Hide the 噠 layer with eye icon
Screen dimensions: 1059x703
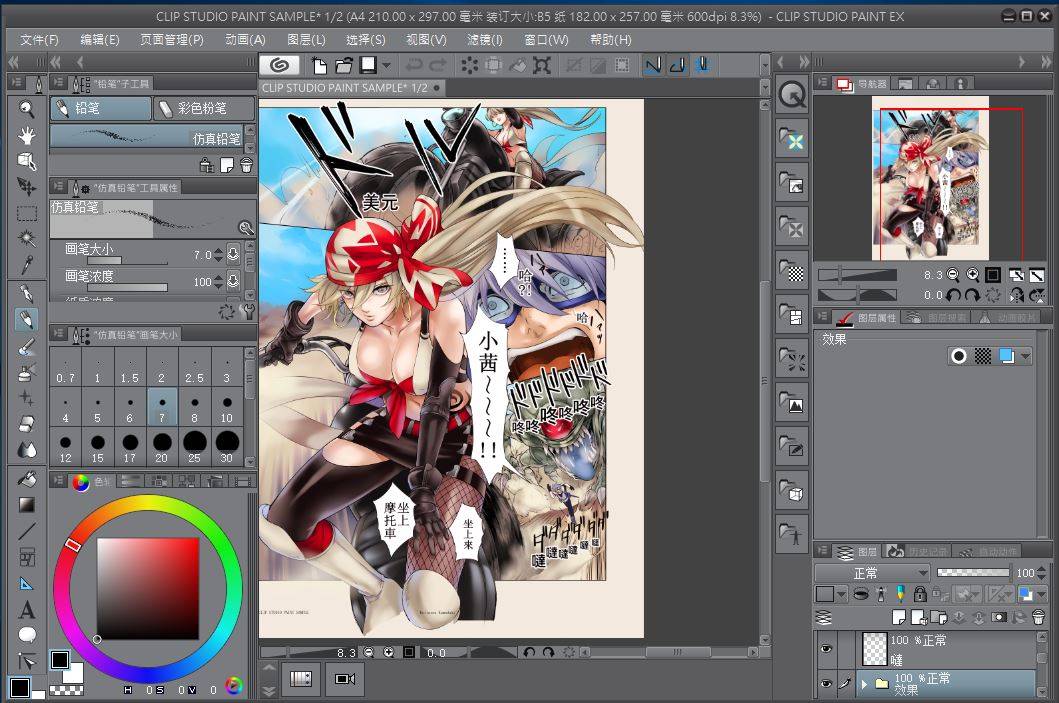pyautogui.click(x=826, y=649)
